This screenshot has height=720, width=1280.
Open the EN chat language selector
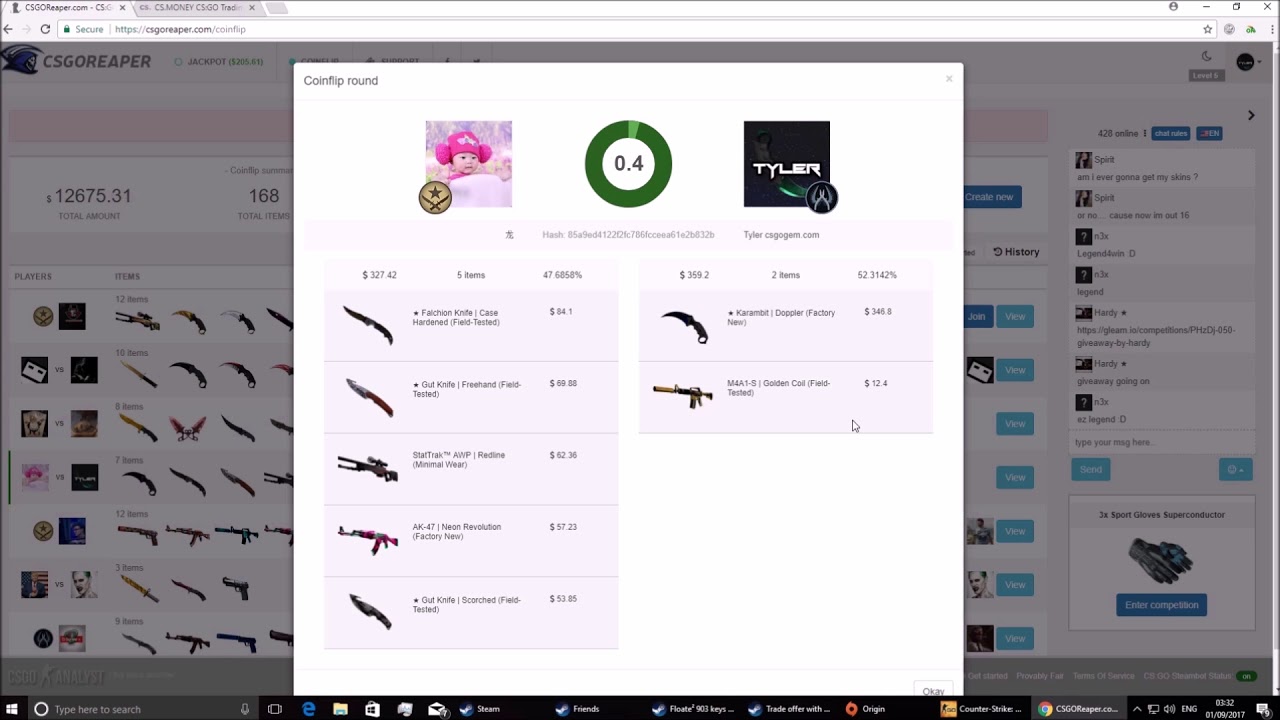click(x=1210, y=133)
